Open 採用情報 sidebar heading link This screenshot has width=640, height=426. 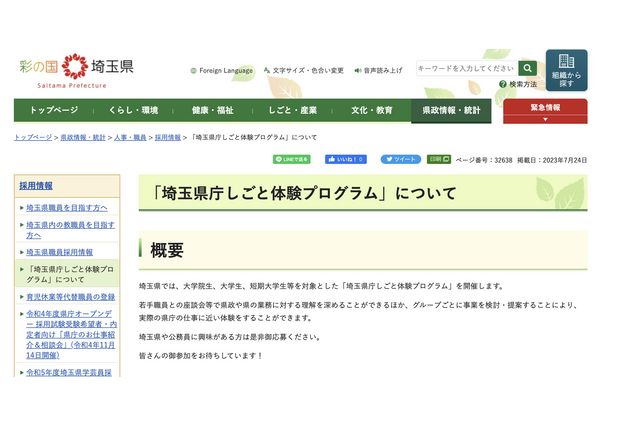pyautogui.click(x=36, y=186)
